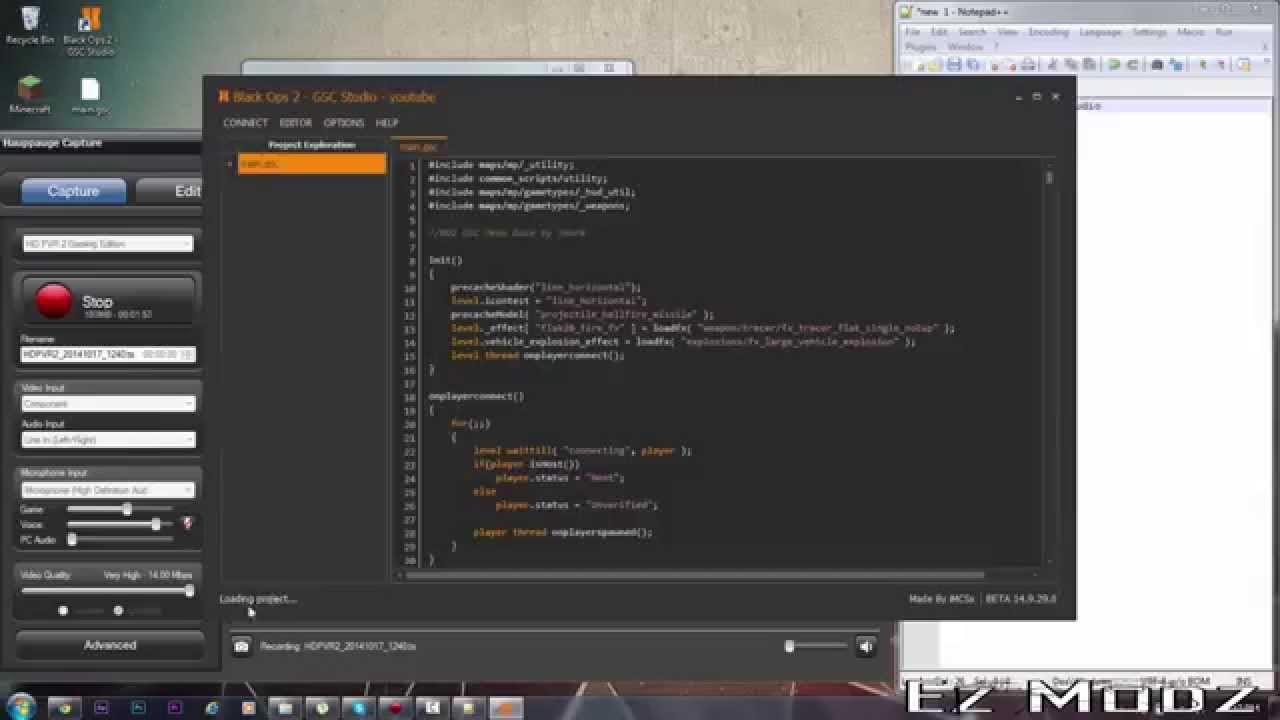Open the Language menu in Notepad++

tap(1100, 32)
